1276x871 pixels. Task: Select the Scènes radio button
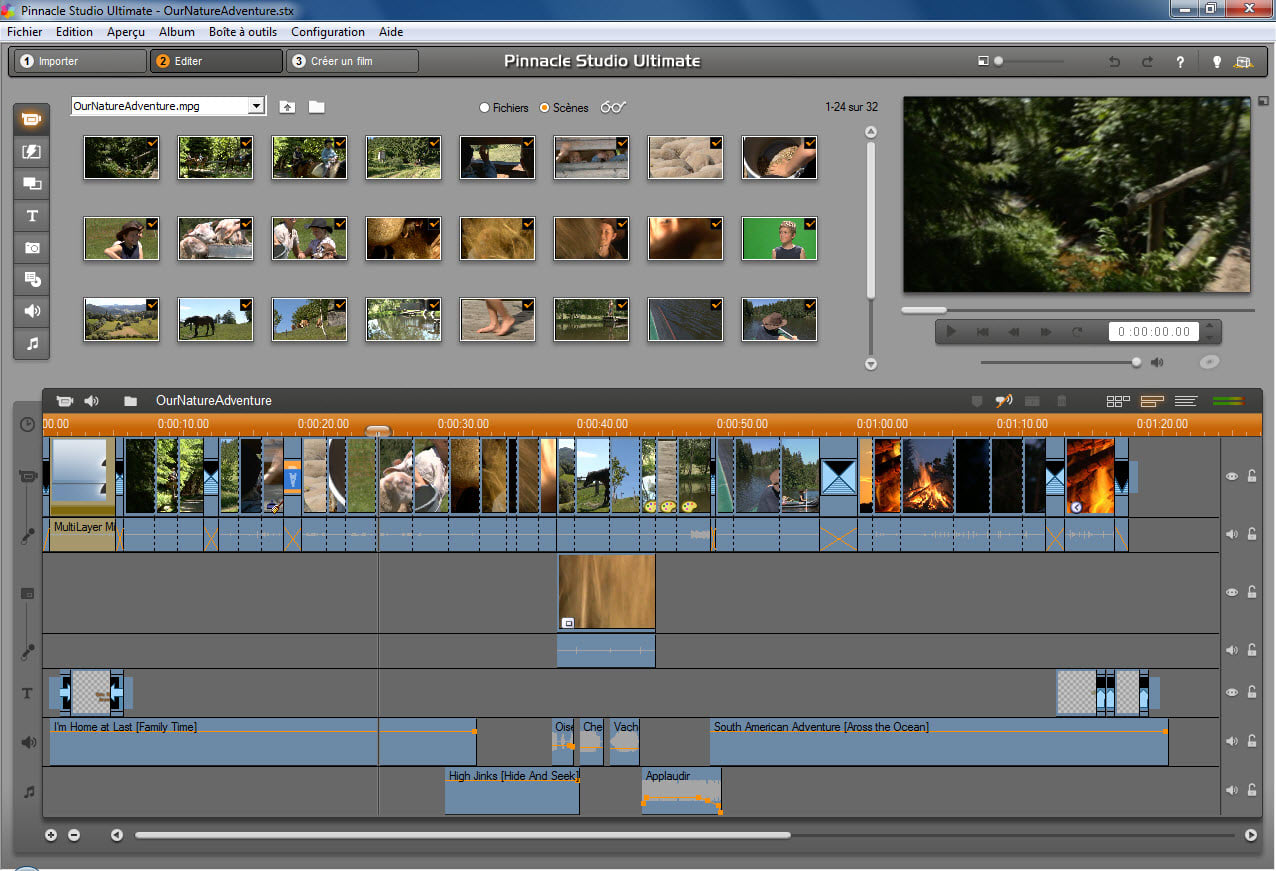point(563,107)
